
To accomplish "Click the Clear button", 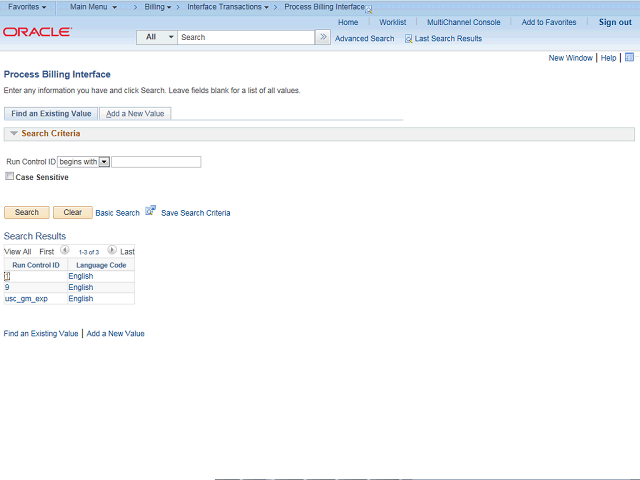I will tap(73, 212).
